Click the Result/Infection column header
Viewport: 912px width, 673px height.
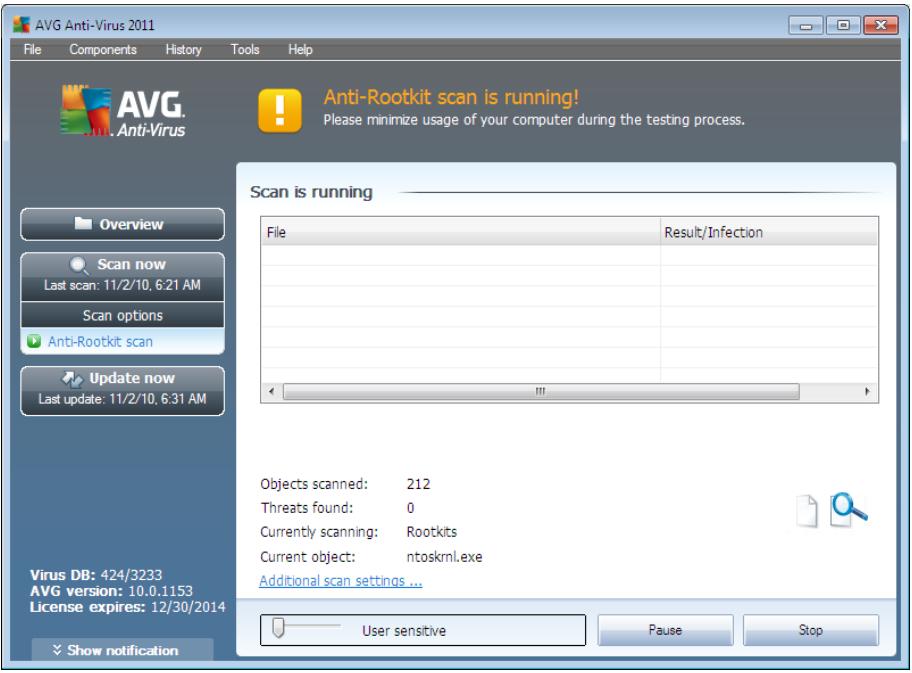769,232
